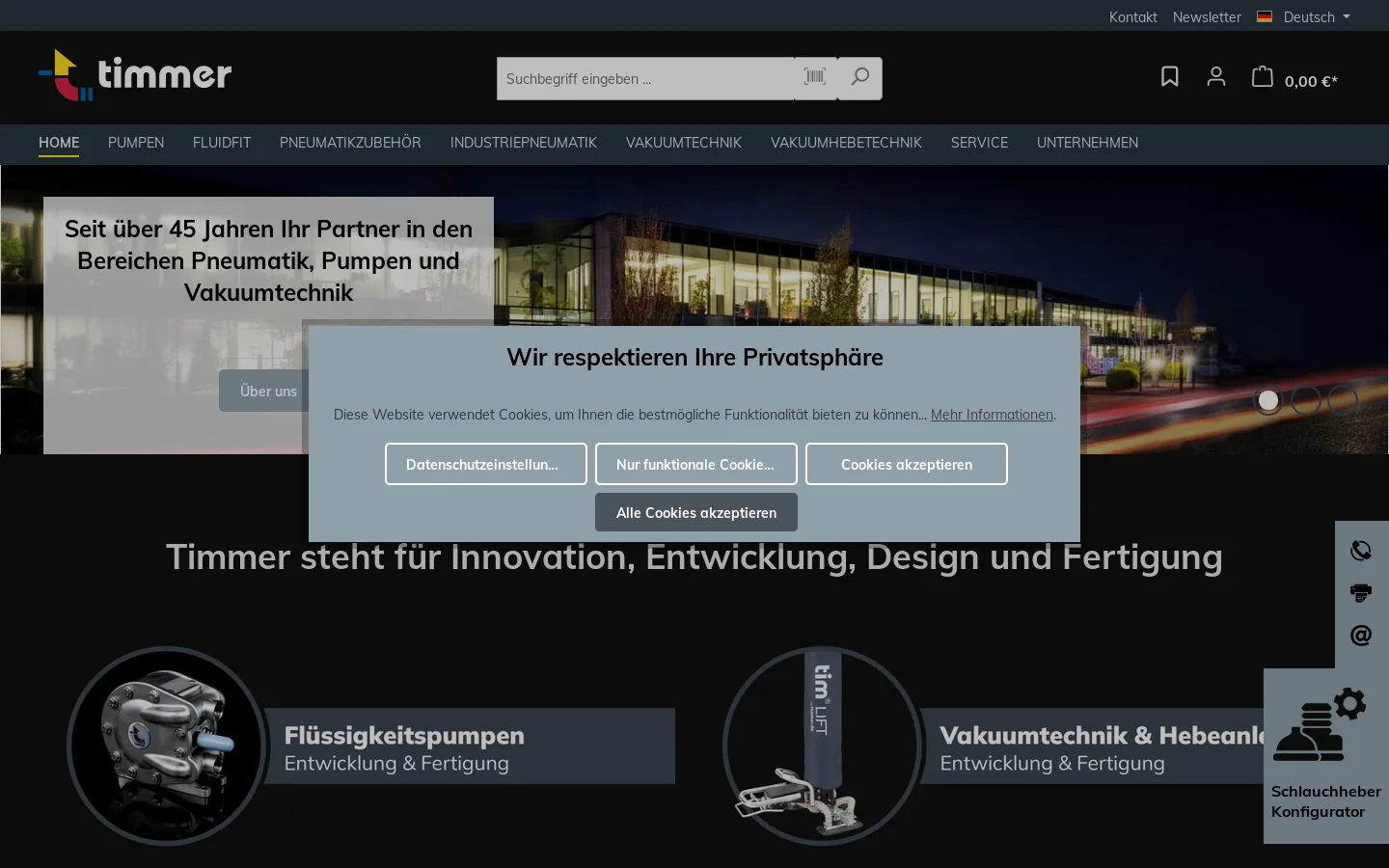The height and width of the screenshot is (868, 1389).
Task: Open the VAKUUMTECHNIK menu
Action: (x=684, y=143)
